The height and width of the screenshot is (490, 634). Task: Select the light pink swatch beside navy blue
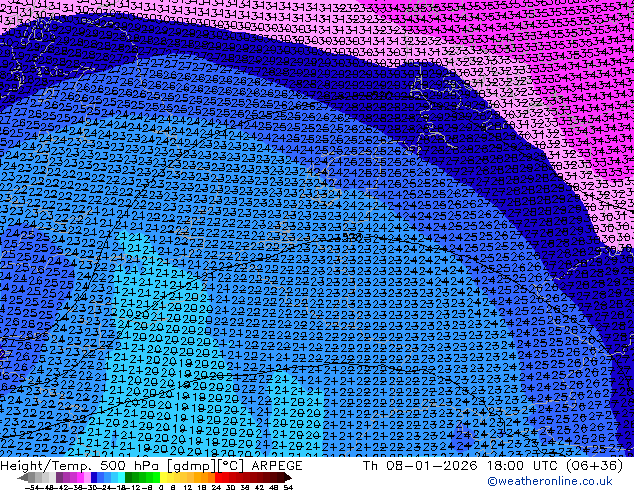point(87,477)
